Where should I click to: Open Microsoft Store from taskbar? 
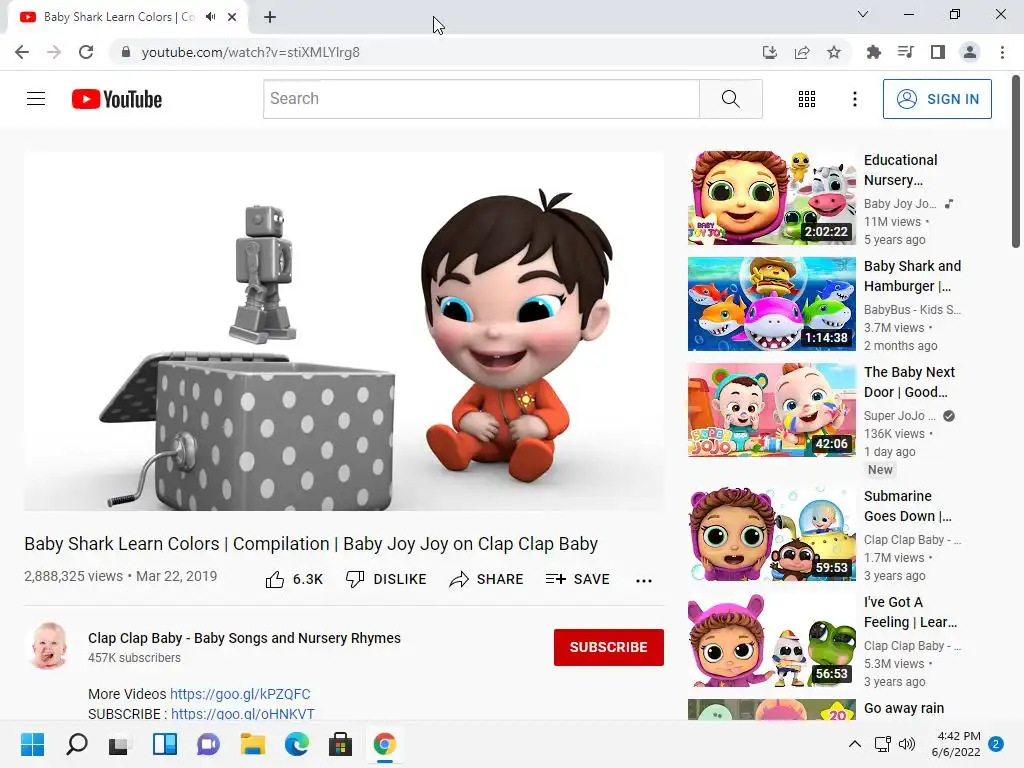340,744
